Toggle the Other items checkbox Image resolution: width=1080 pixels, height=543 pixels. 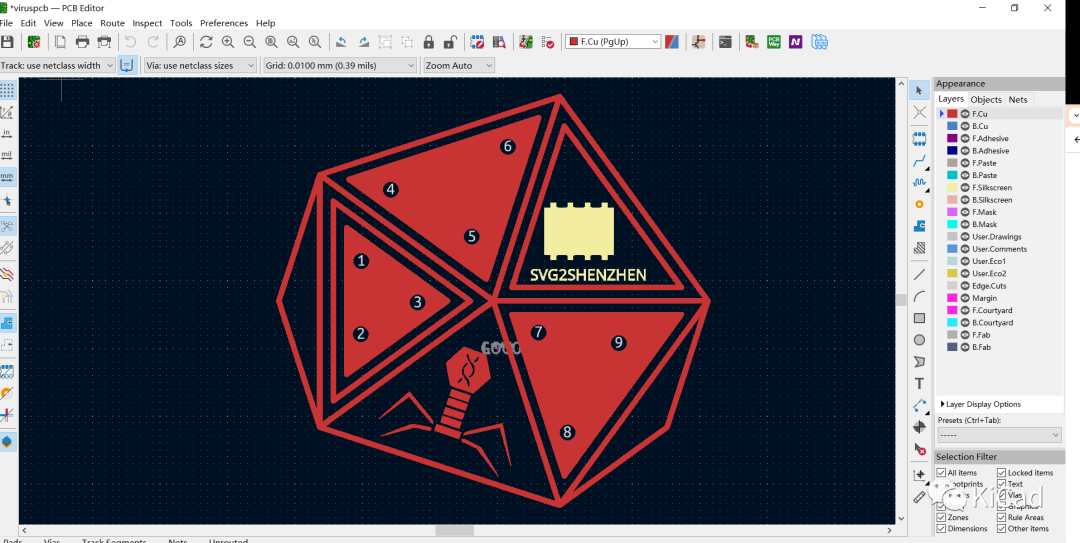pos(1001,529)
